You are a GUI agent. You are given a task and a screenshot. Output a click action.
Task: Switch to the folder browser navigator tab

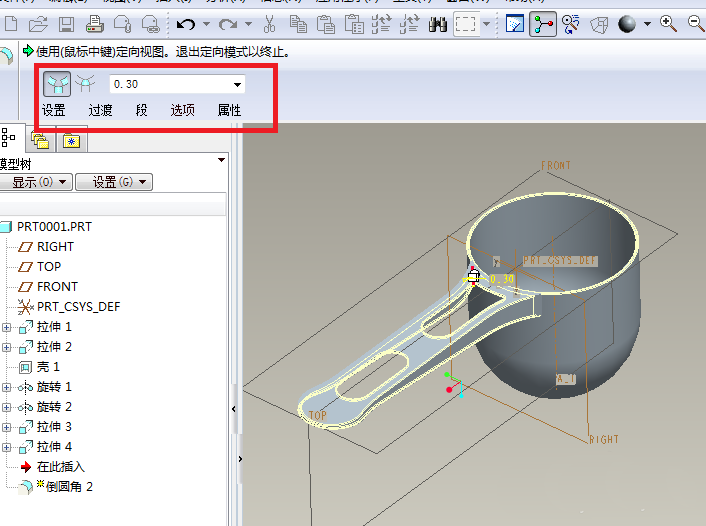coord(41,141)
